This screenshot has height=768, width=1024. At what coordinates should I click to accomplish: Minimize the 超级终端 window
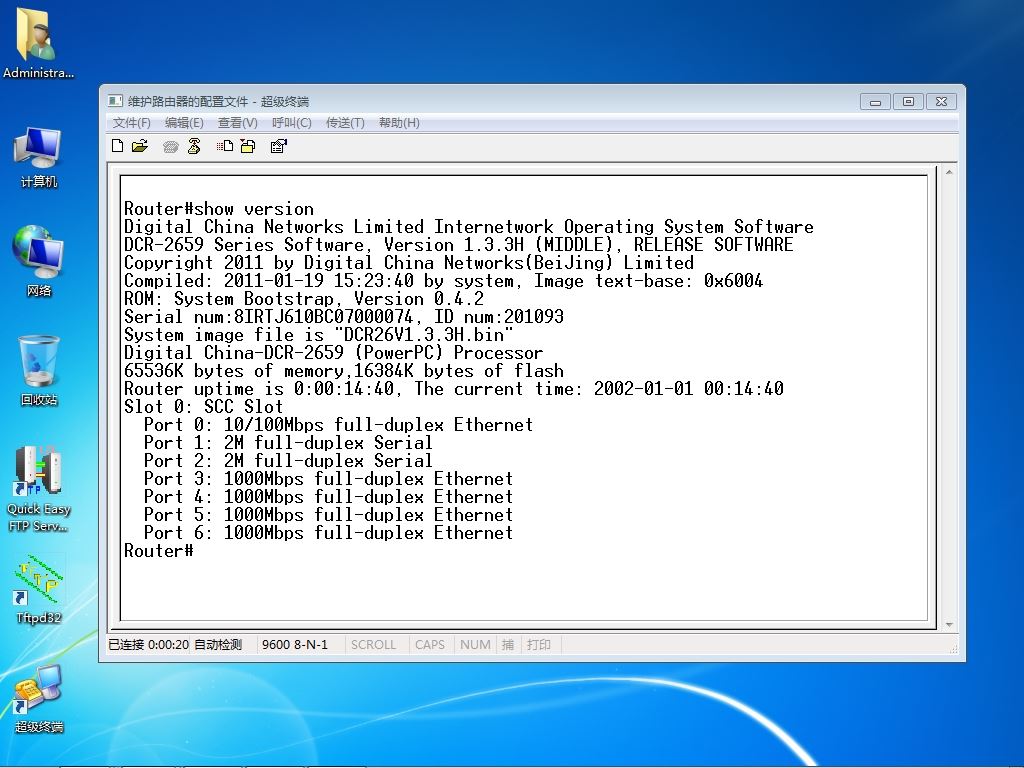(x=875, y=101)
